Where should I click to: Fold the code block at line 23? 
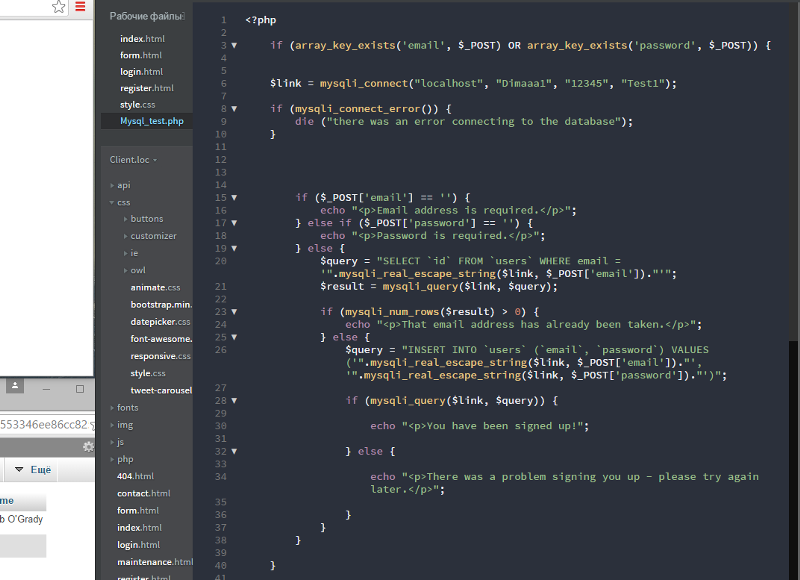(234, 311)
